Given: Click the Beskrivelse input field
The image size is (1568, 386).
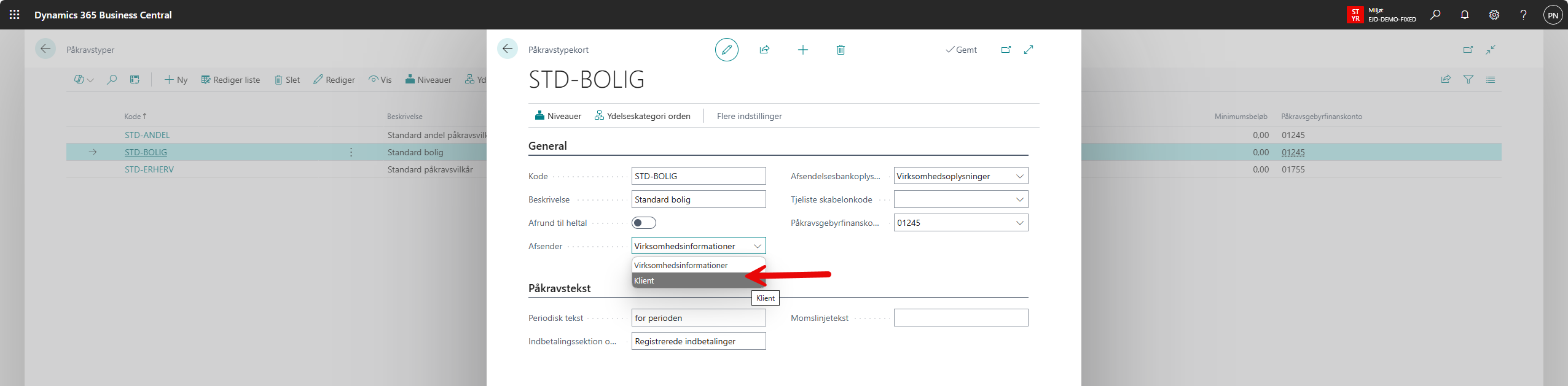Looking at the screenshot, I should click(x=699, y=199).
